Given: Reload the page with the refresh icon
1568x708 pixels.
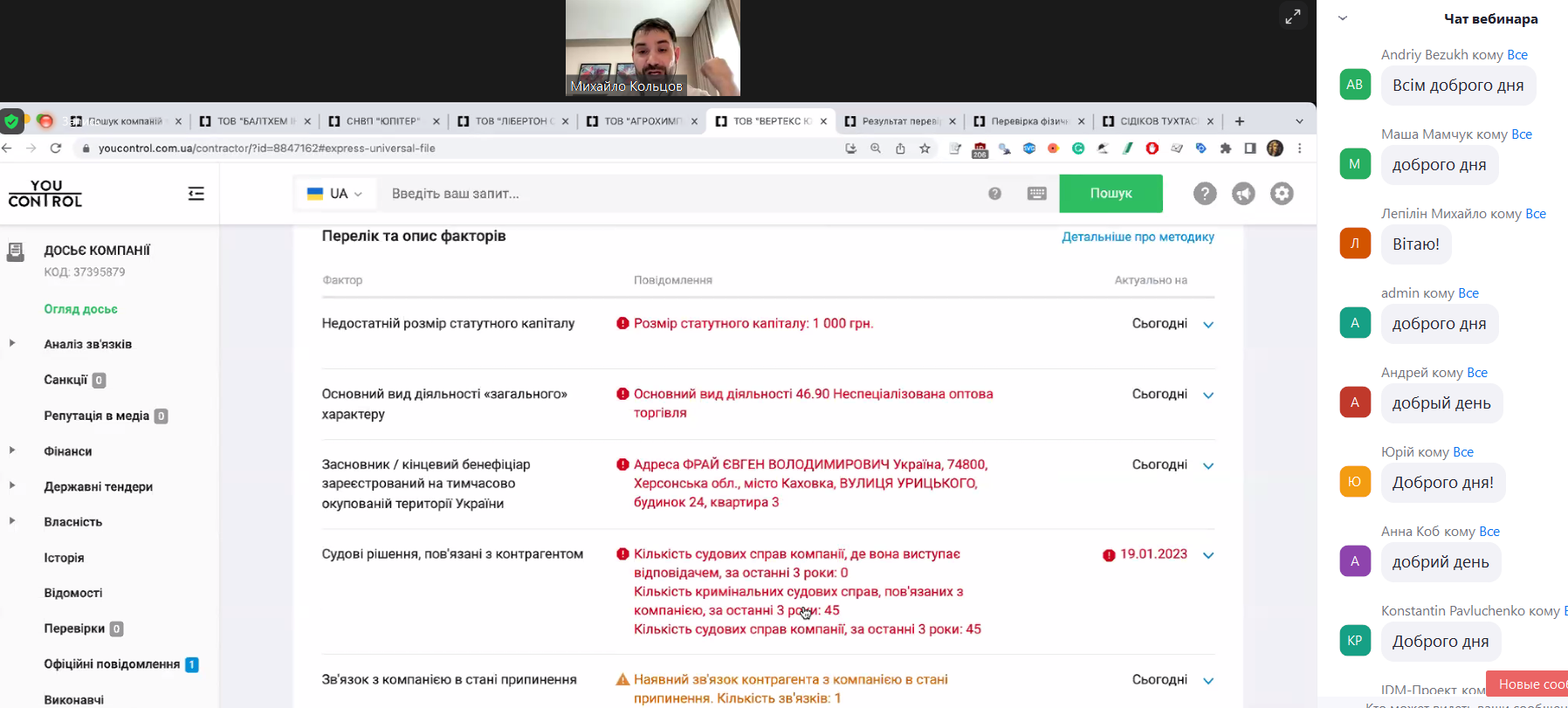Looking at the screenshot, I should tap(56, 148).
